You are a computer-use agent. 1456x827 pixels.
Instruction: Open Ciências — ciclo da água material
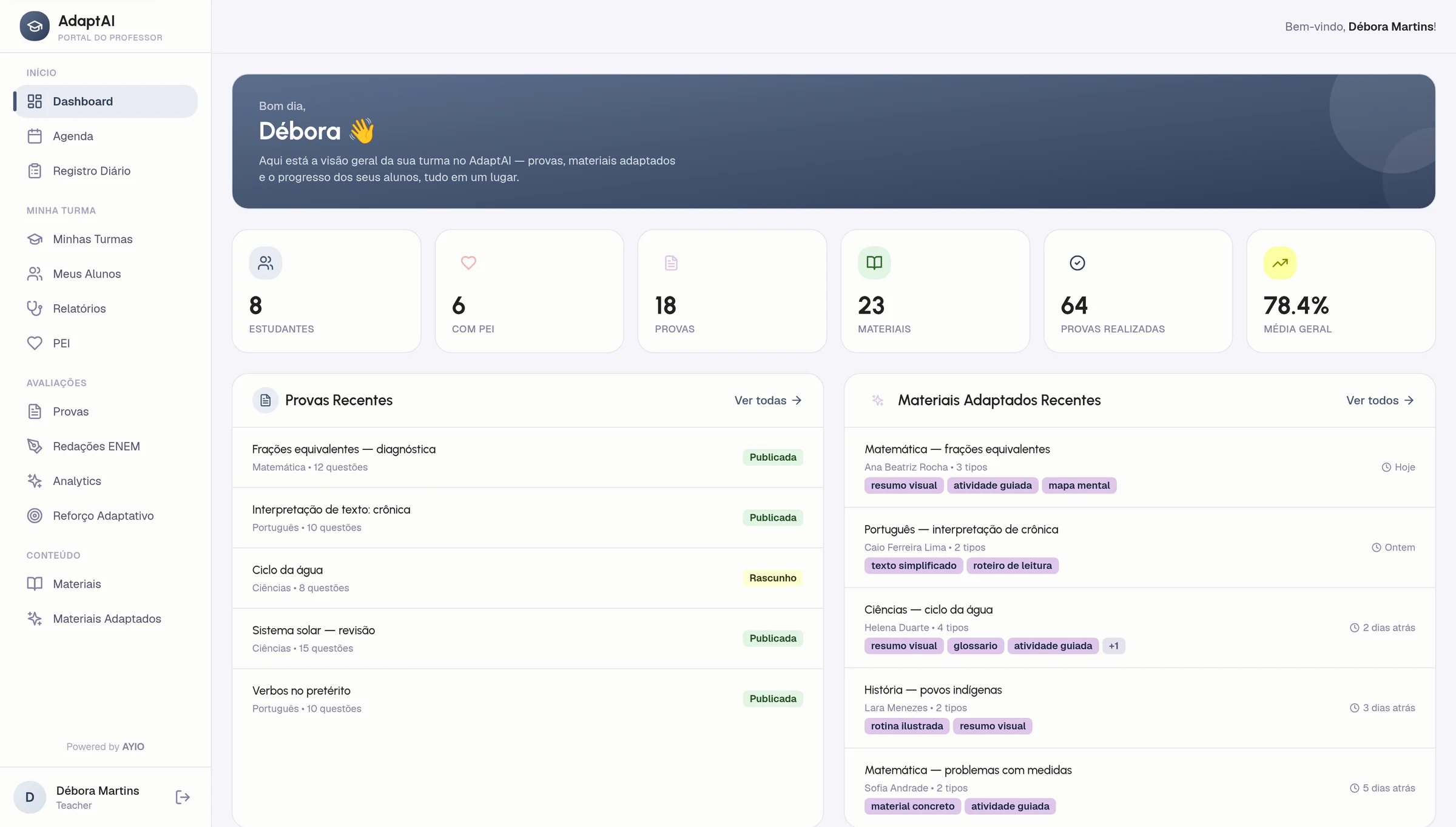click(x=1139, y=628)
